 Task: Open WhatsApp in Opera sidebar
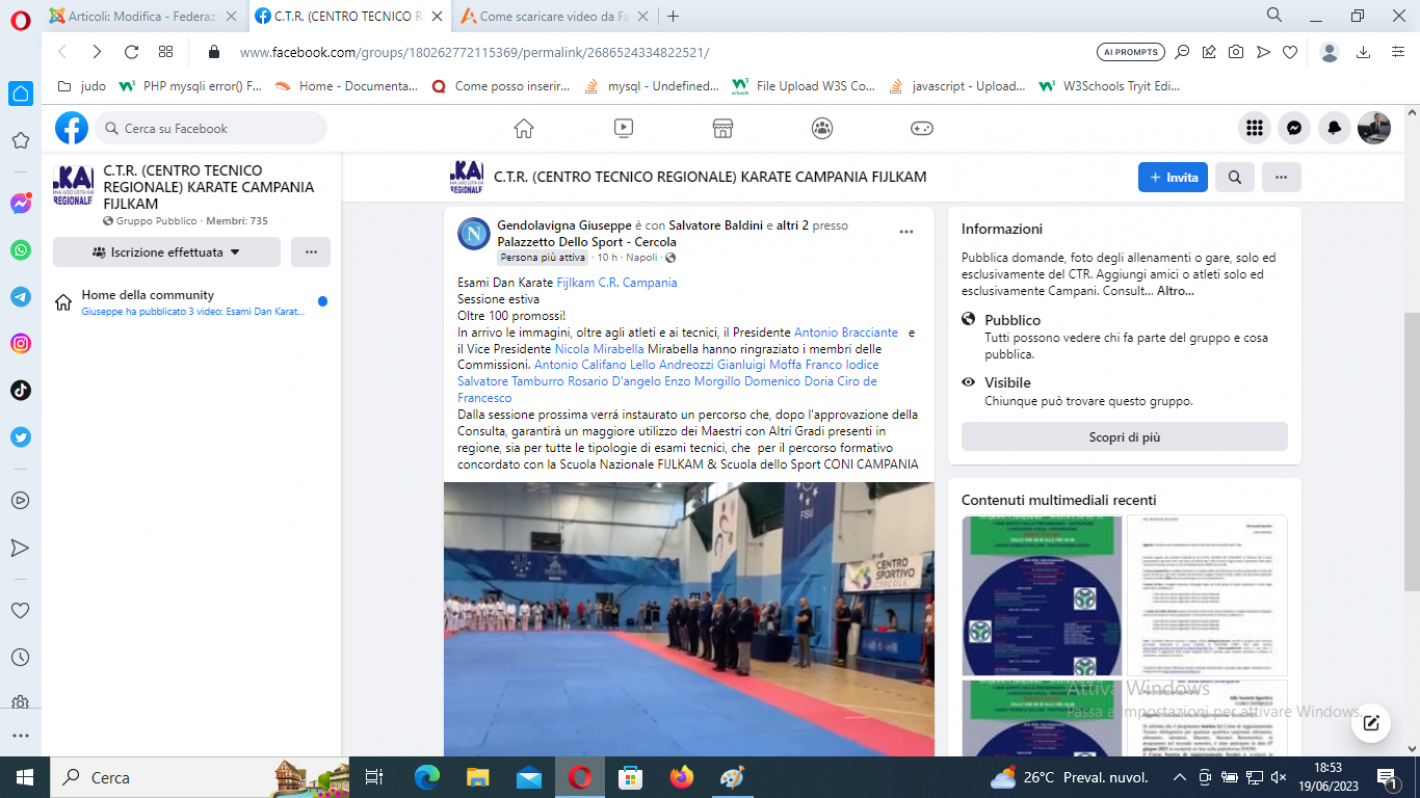click(x=21, y=250)
